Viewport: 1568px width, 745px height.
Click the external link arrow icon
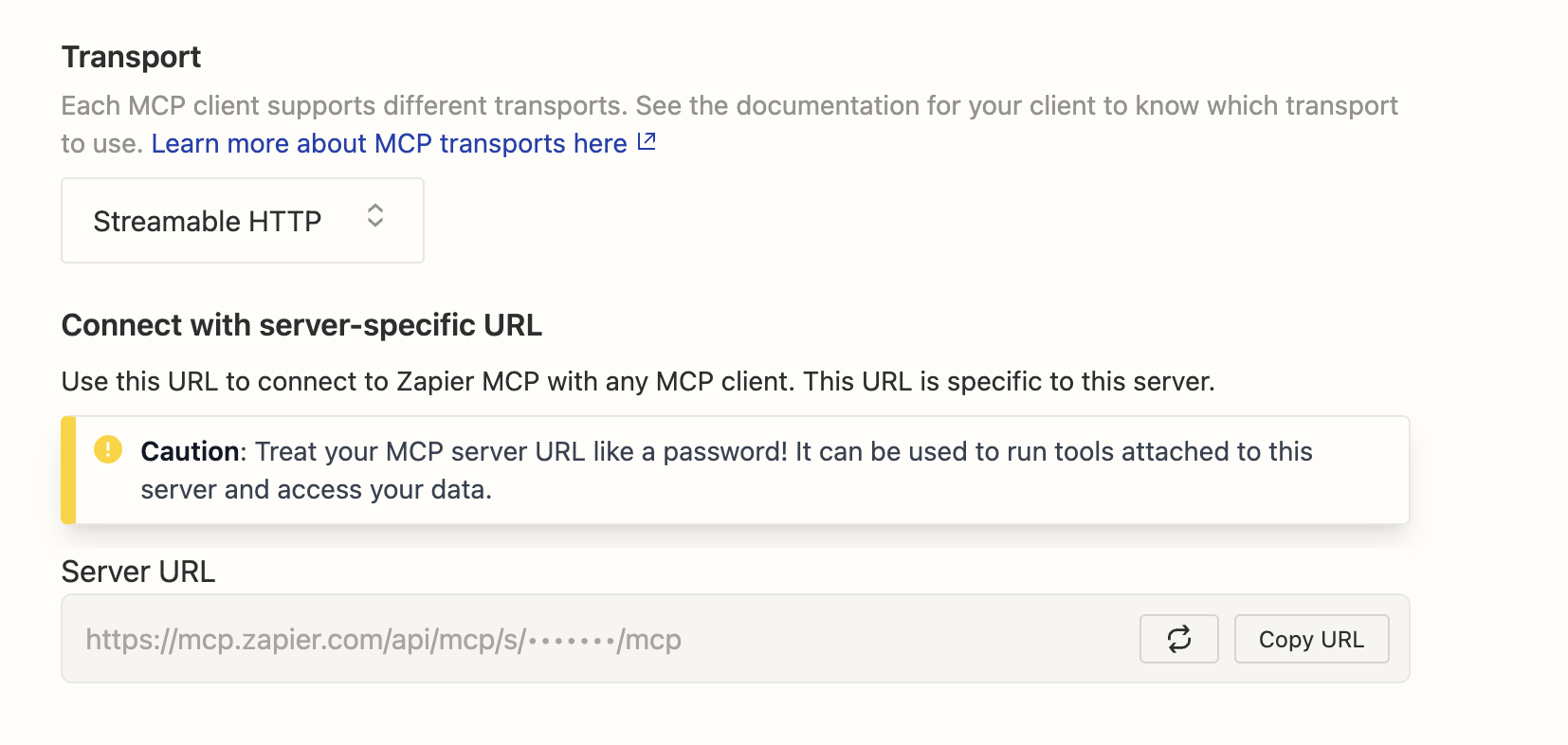[647, 141]
